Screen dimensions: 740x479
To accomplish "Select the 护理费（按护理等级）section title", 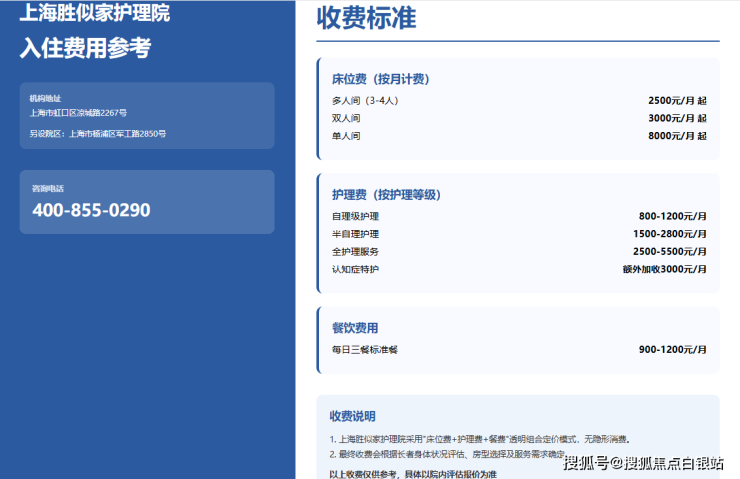I will pyautogui.click(x=386, y=194).
